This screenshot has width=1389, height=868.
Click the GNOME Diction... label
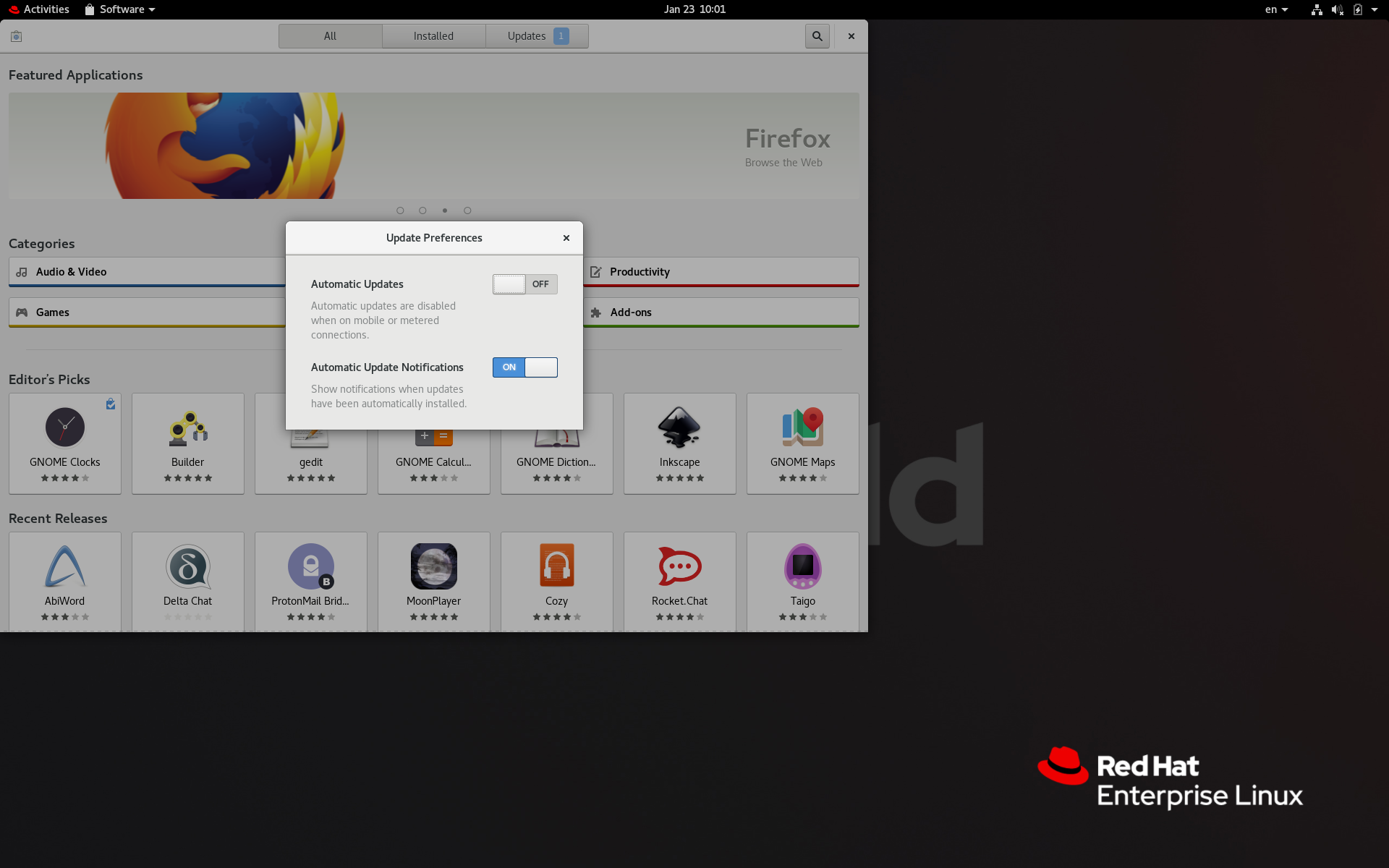click(556, 462)
